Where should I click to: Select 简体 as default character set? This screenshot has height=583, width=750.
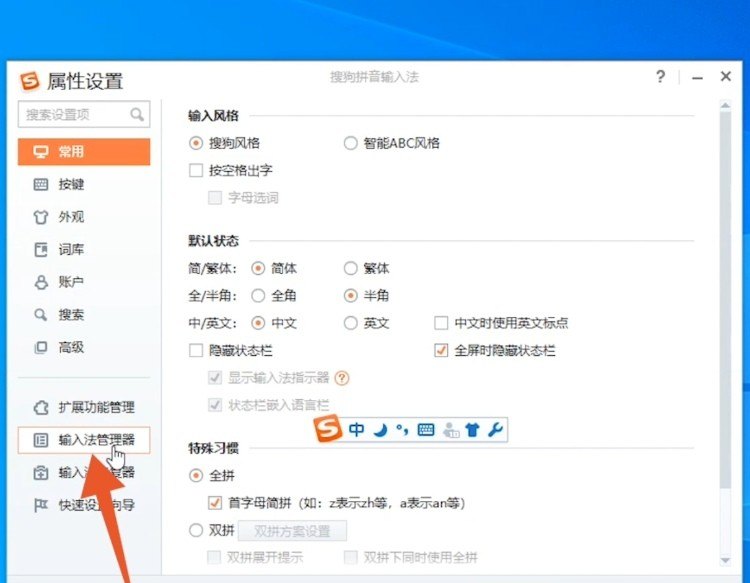coord(258,268)
